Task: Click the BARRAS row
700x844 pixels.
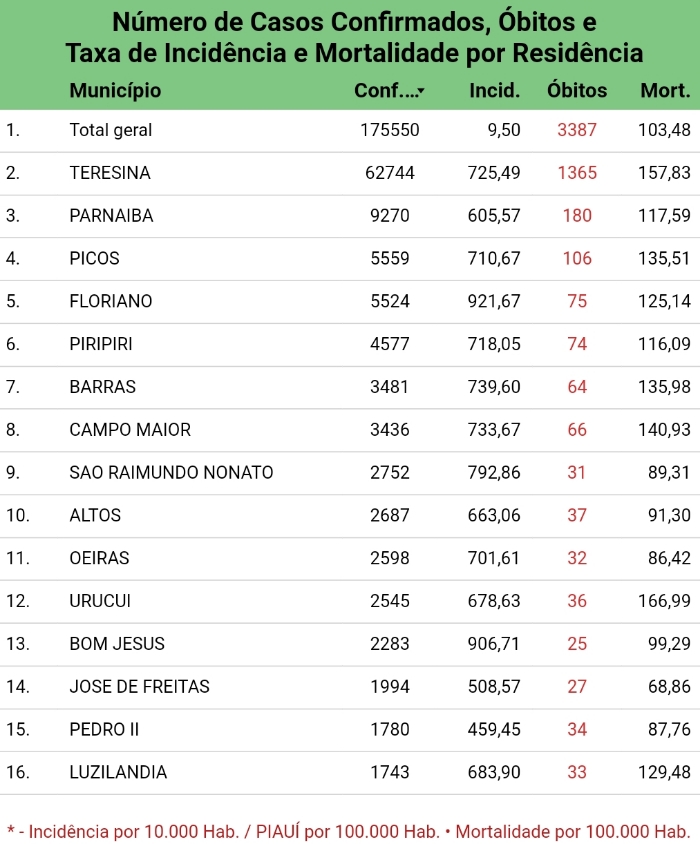Action: pos(350,387)
